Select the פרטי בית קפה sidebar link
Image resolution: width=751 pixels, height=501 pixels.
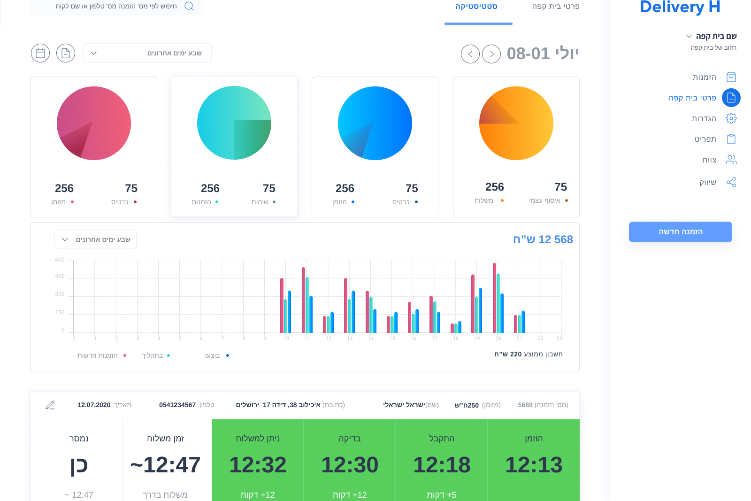(x=693, y=98)
